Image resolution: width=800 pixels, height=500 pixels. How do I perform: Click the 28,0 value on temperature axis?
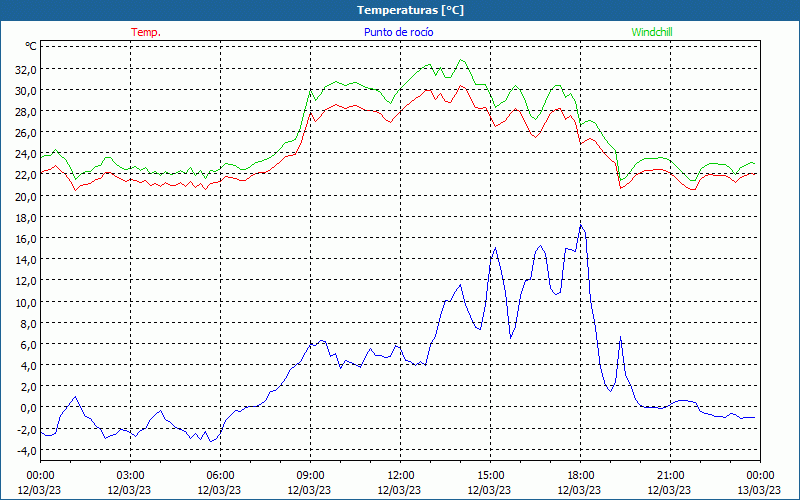(26, 111)
